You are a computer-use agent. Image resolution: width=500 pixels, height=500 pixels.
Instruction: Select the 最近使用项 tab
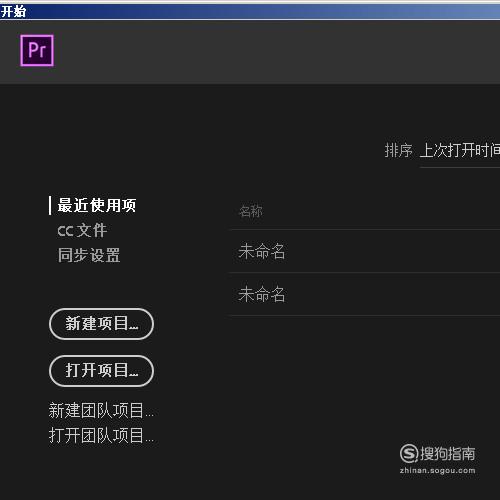97,205
